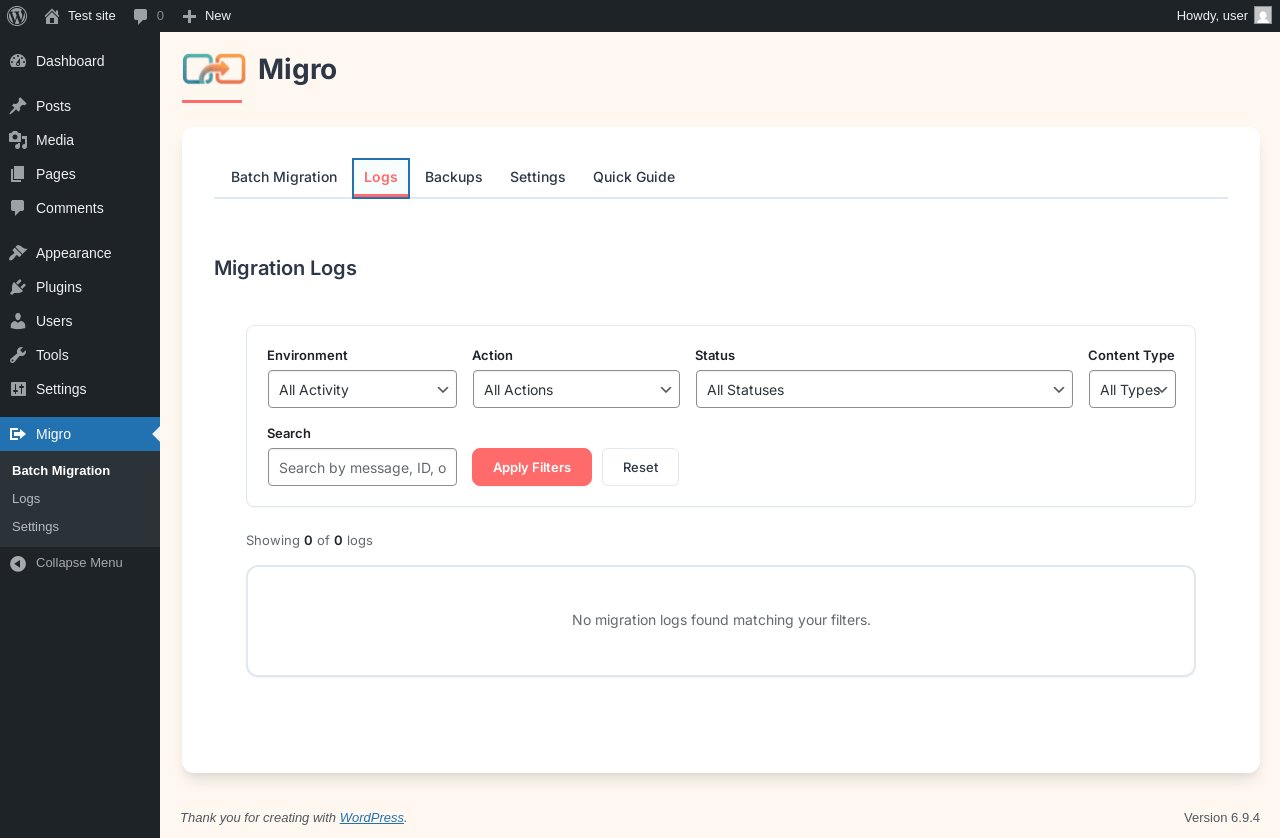1280x838 pixels.
Task: Open the Appearance menu item
Action: pyautogui.click(x=80, y=253)
